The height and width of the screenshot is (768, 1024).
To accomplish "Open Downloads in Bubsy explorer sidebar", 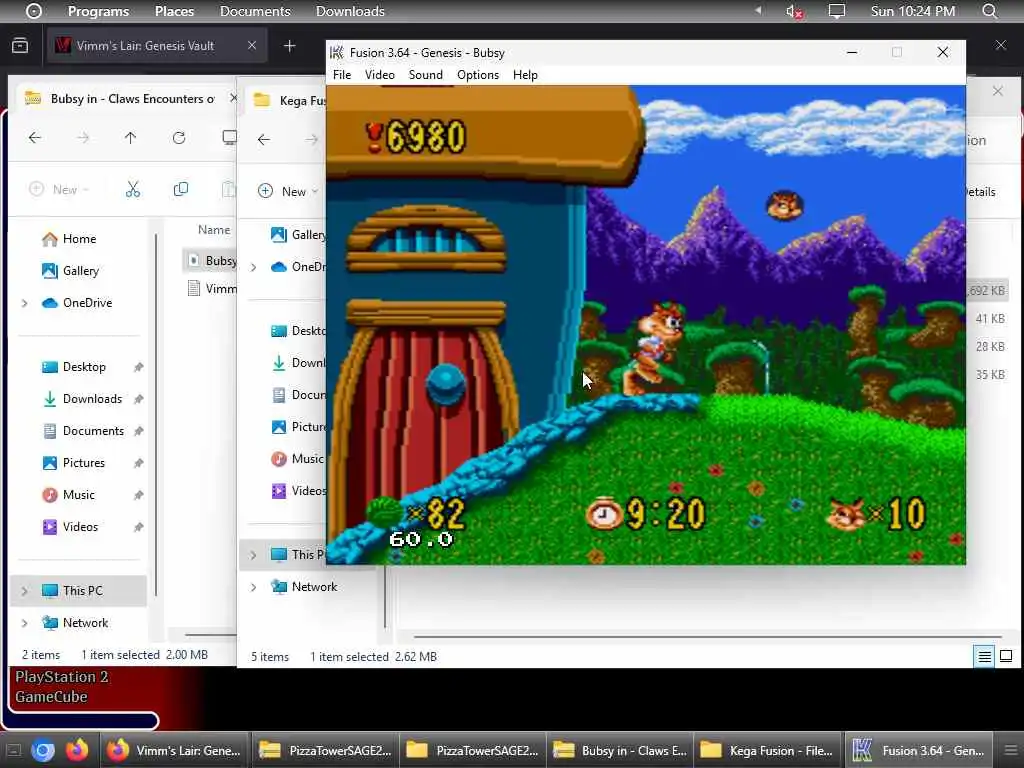I will (92, 399).
